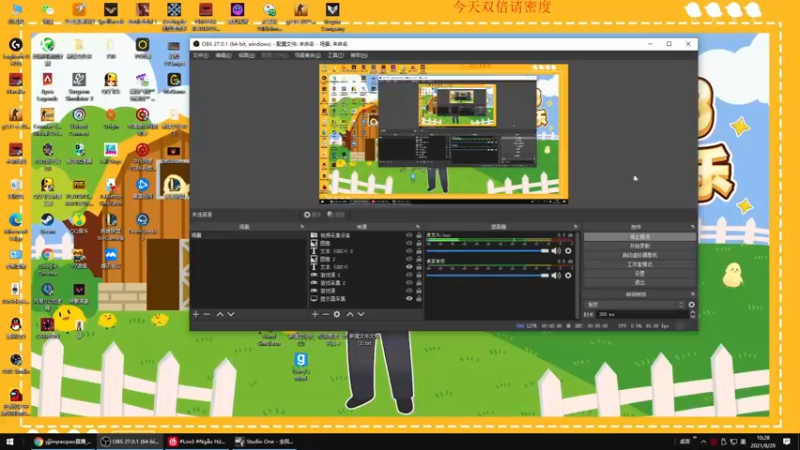The width and height of the screenshot is (800, 450).
Task: Pop out the Scenes dock via header icon
Action: pyautogui.click(x=302, y=227)
